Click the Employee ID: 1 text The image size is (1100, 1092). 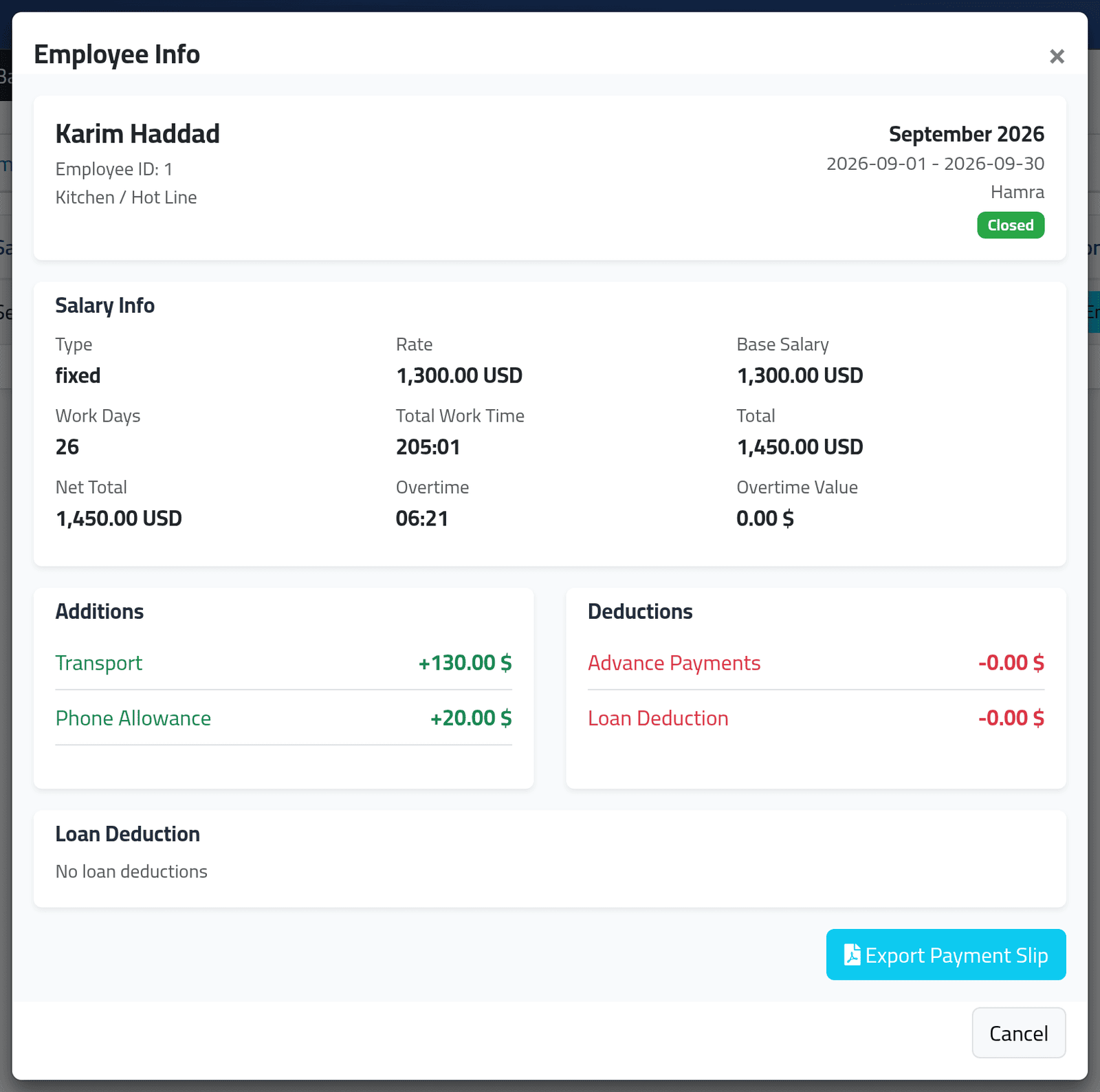[x=114, y=169]
